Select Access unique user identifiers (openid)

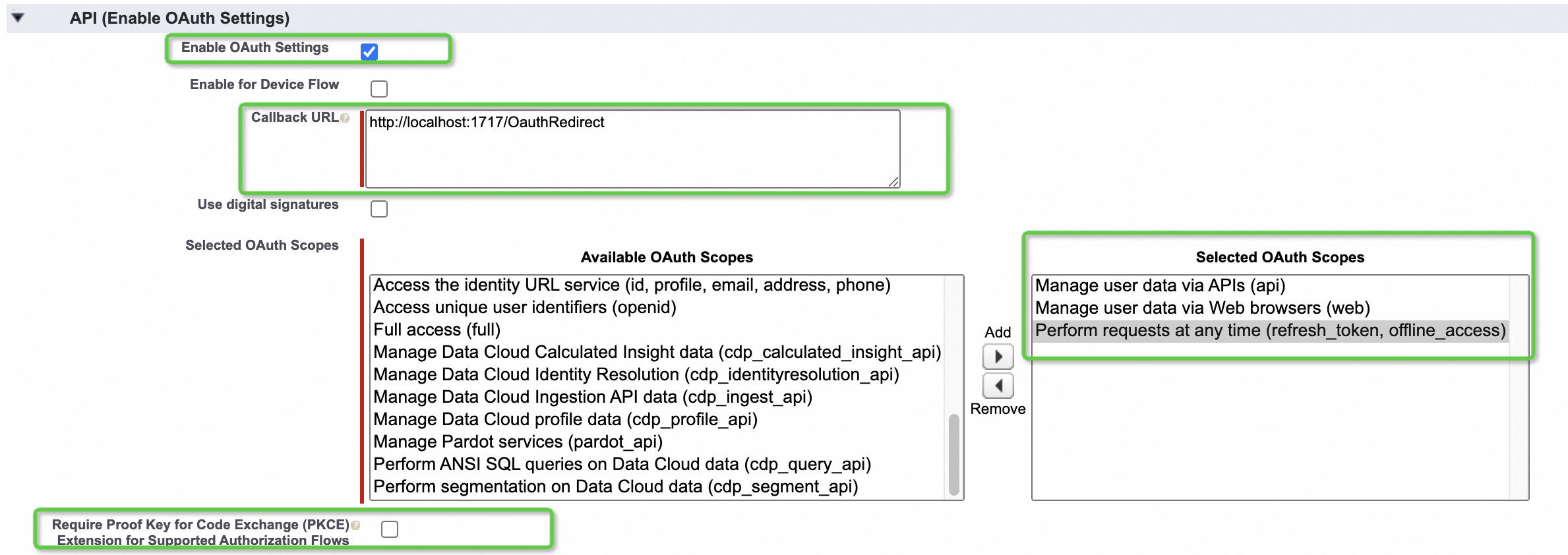[525, 307]
